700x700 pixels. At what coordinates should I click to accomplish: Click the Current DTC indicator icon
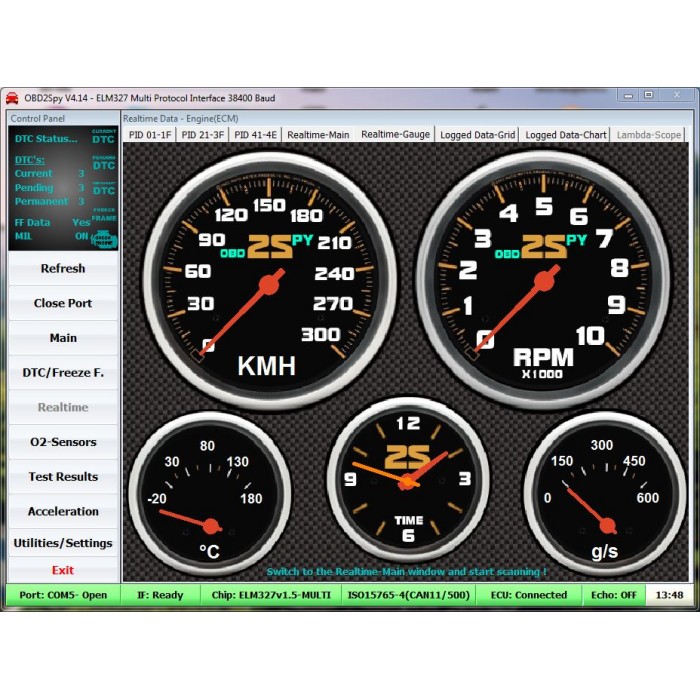tap(104, 136)
